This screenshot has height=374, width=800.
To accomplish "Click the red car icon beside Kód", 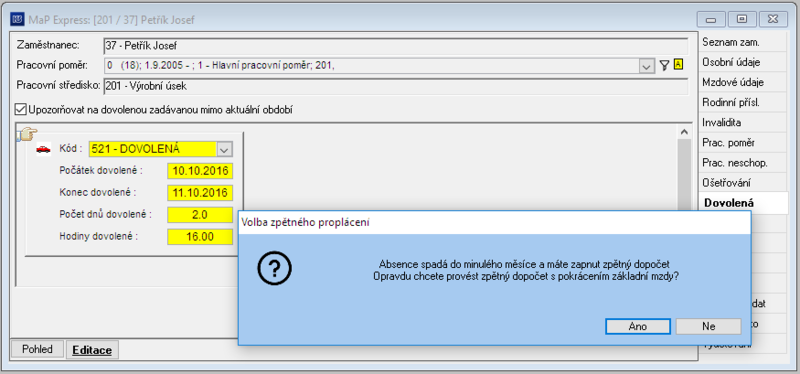I will click(x=43, y=149).
